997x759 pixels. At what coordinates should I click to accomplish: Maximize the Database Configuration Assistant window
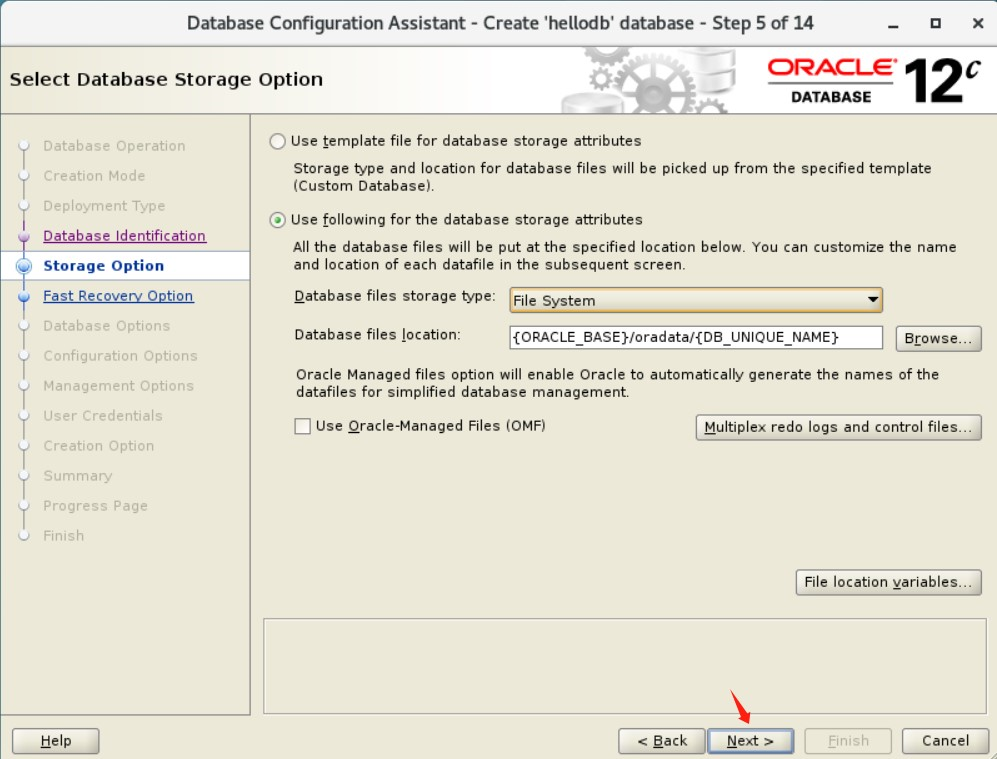tap(935, 24)
